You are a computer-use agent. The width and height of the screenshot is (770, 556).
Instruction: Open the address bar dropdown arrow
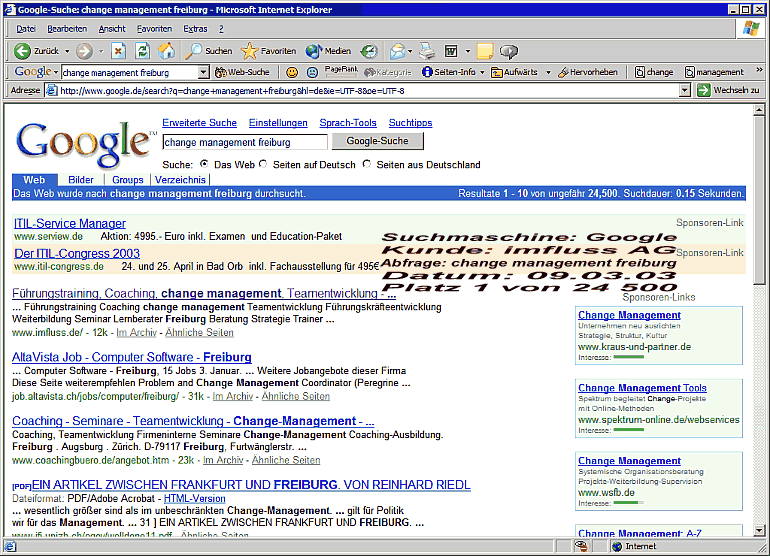tap(685, 90)
